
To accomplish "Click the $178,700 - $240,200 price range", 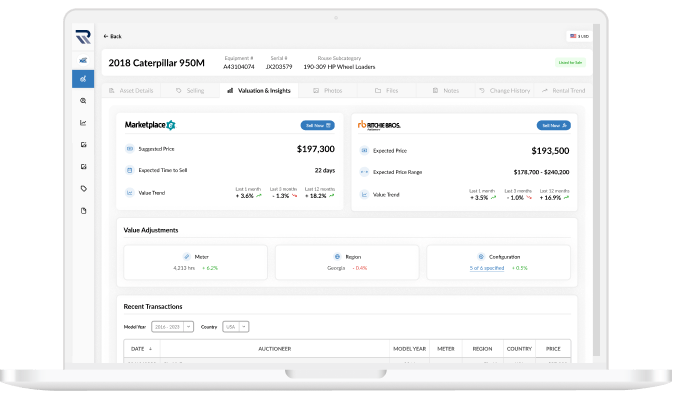I will click(x=541, y=172).
